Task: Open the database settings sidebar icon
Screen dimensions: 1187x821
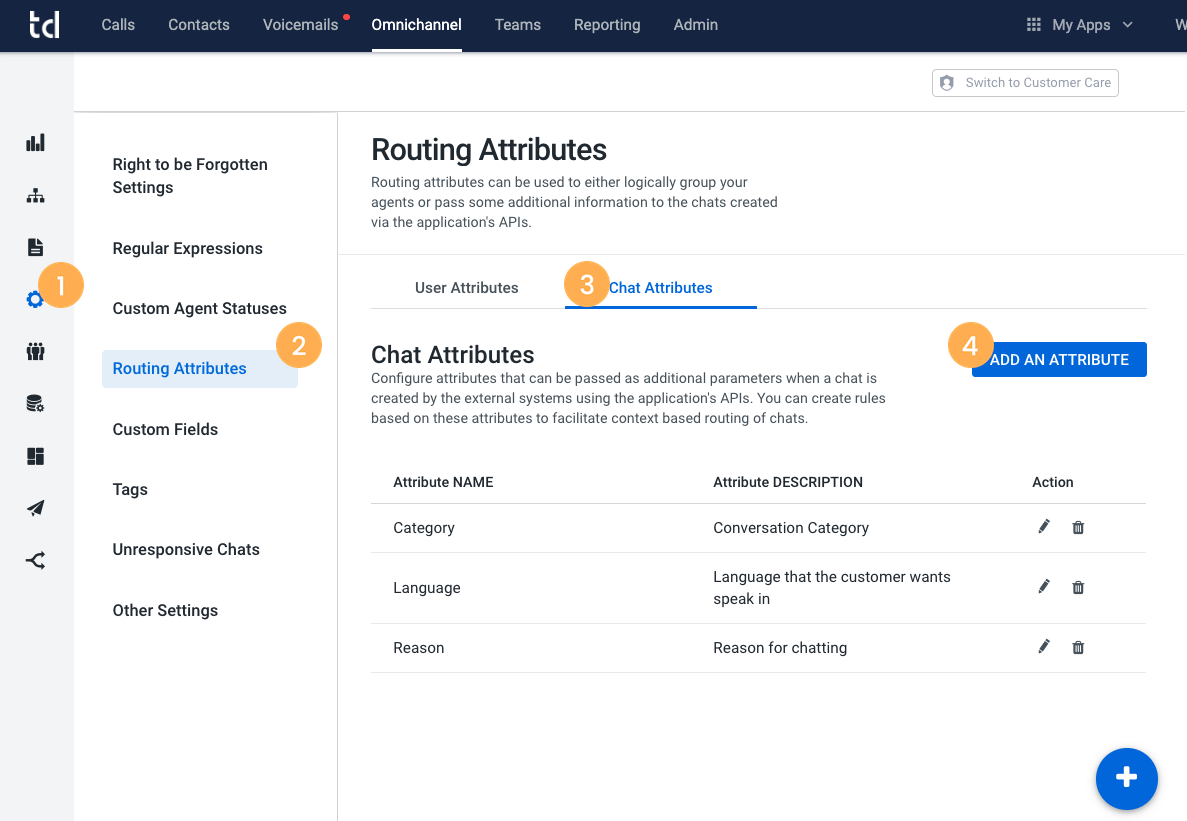Action: pos(36,403)
